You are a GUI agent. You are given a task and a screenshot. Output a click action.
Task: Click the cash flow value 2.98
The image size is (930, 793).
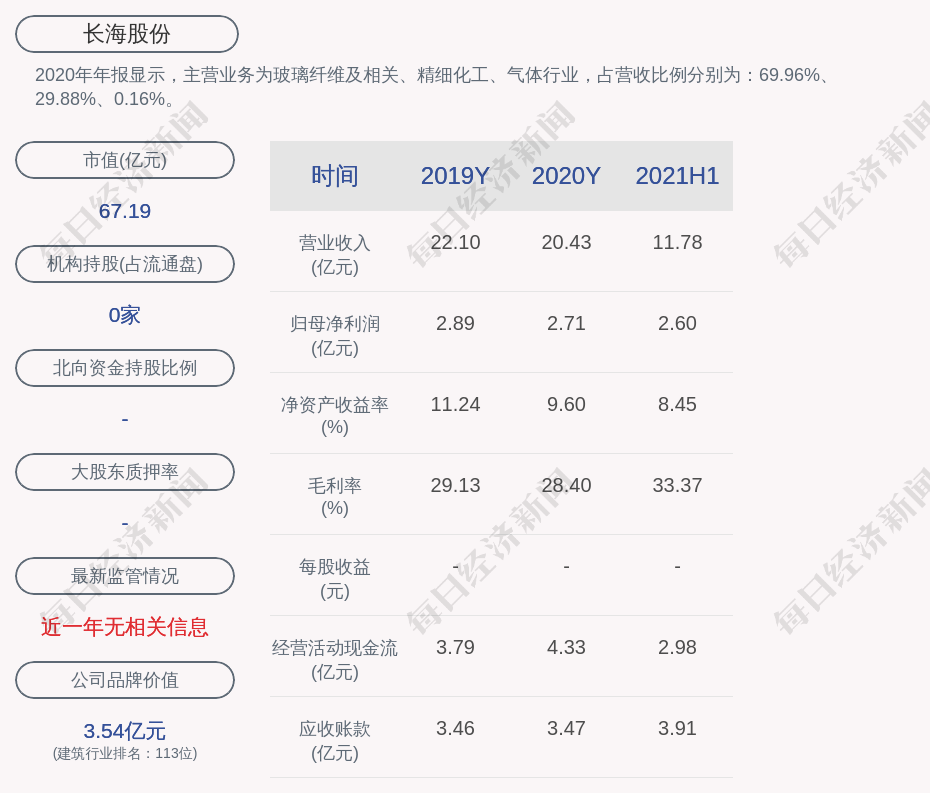pos(677,647)
